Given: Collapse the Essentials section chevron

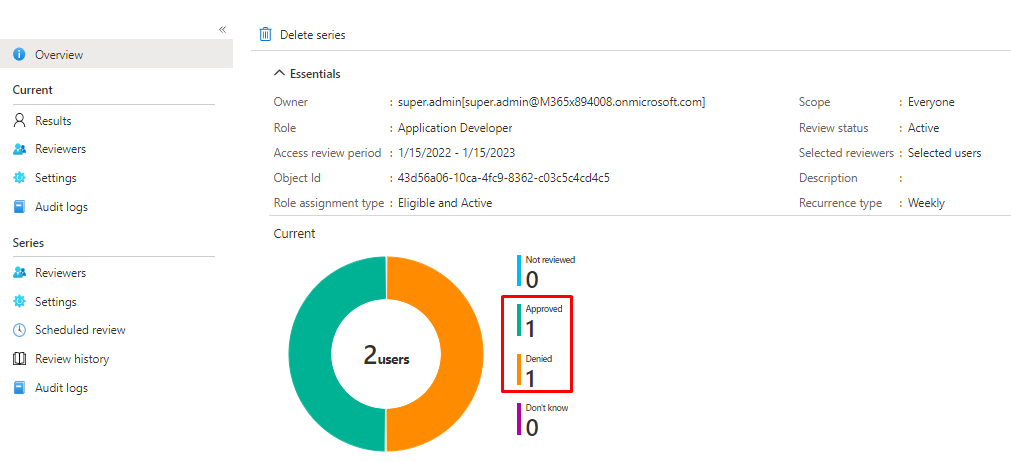Looking at the screenshot, I should (279, 74).
